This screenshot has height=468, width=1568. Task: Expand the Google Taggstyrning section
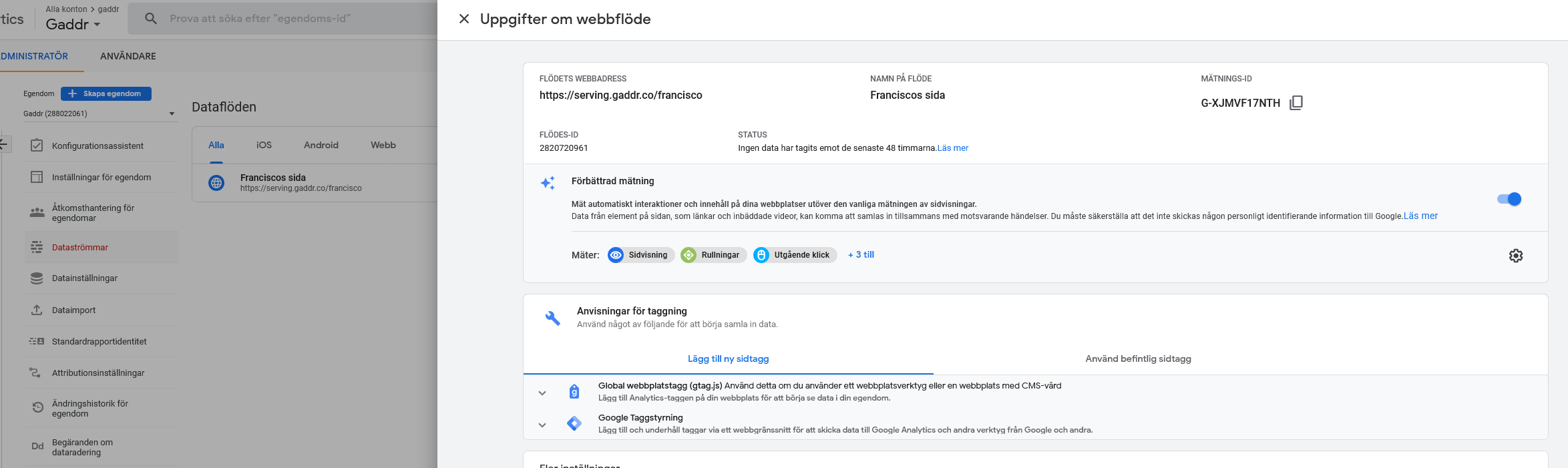point(542,425)
